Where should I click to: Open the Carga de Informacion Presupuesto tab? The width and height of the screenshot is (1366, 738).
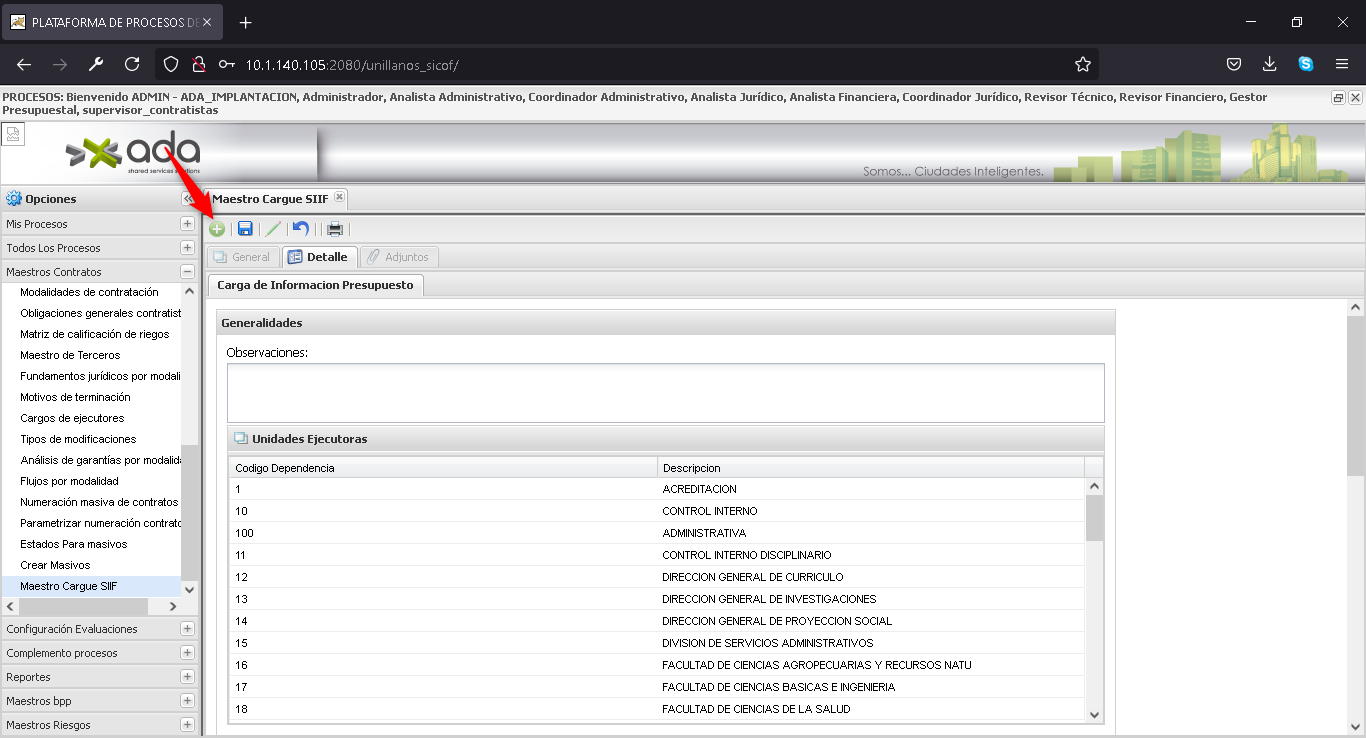point(315,285)
